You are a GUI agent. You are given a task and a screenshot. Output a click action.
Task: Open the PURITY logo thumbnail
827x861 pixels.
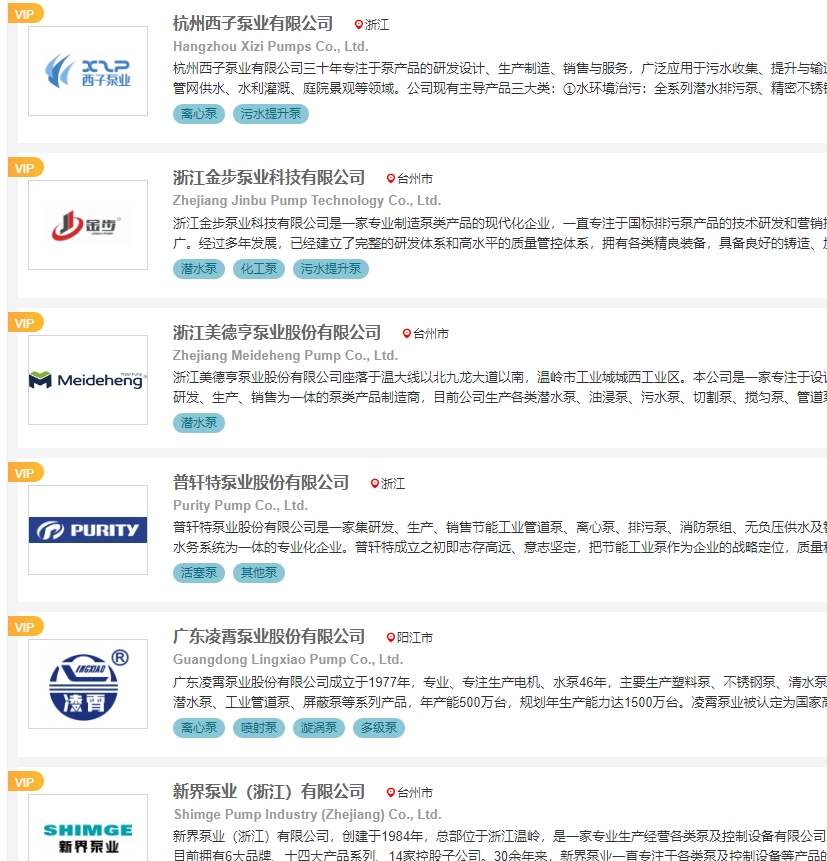[88, 530]
